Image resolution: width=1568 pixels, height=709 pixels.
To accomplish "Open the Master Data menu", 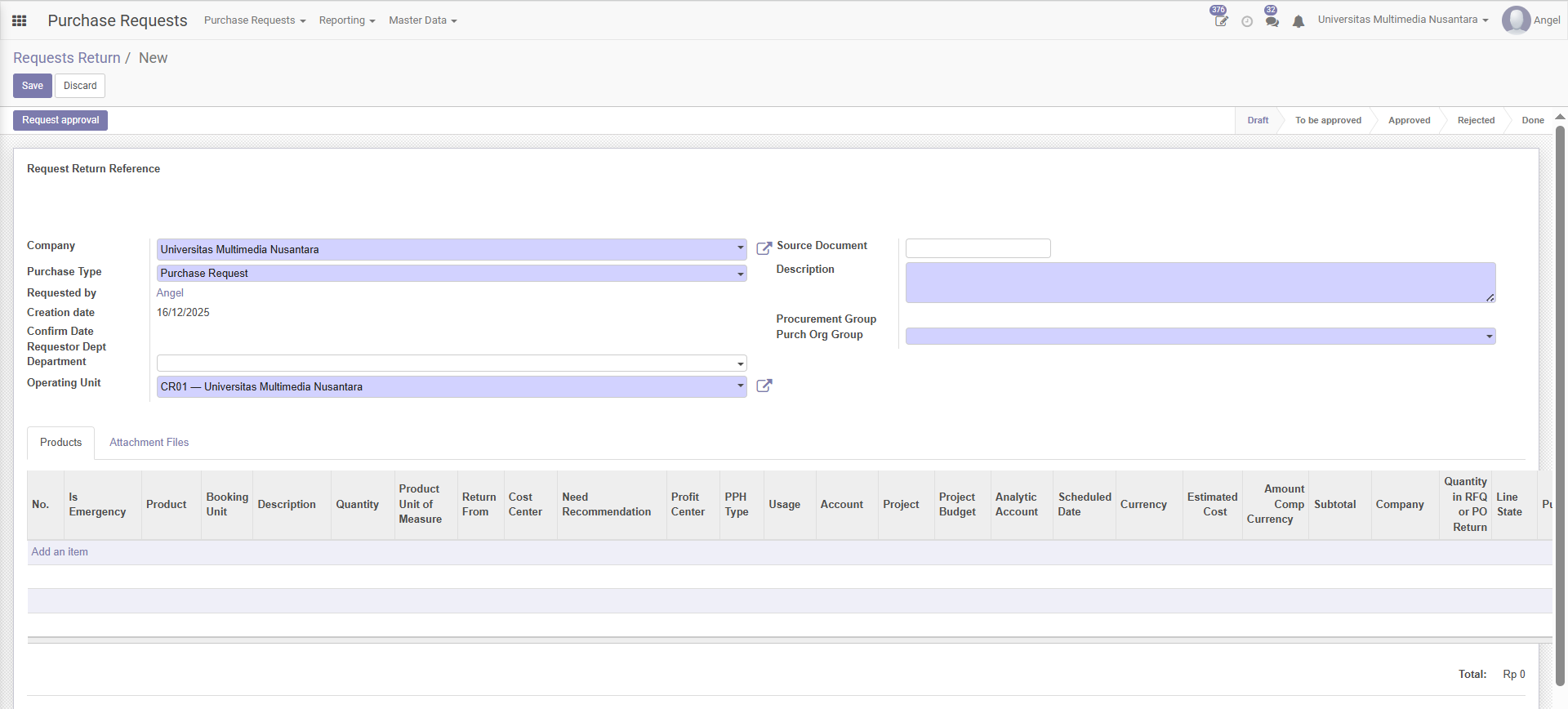I will pos(423,20).
